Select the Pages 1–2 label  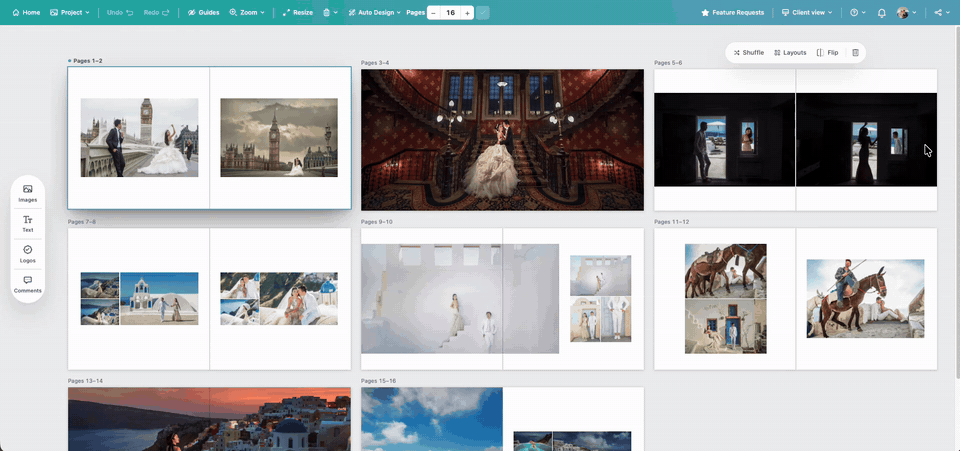pyautogui.click(x=88, y=61)
